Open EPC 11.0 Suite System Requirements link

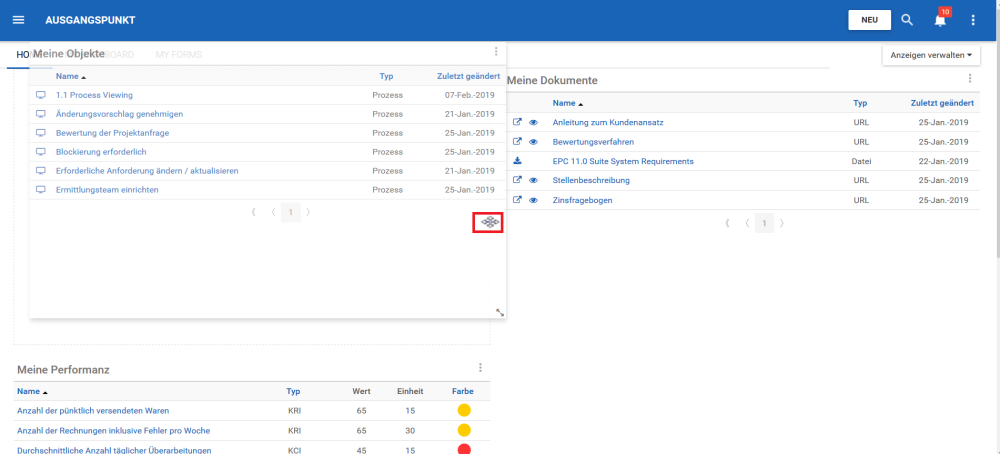point(623,161)
